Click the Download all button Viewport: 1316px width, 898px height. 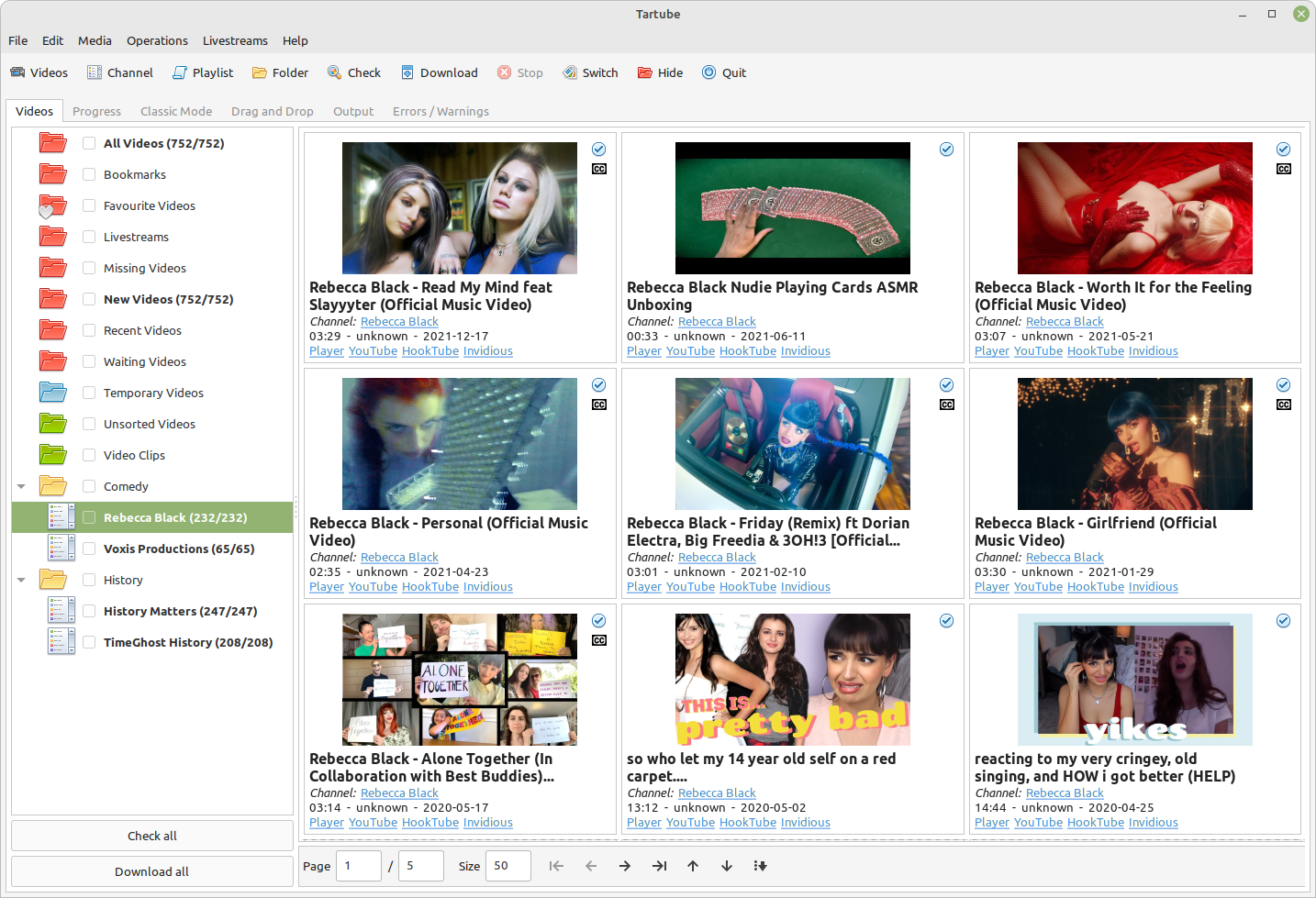click(x=152, y=871)
